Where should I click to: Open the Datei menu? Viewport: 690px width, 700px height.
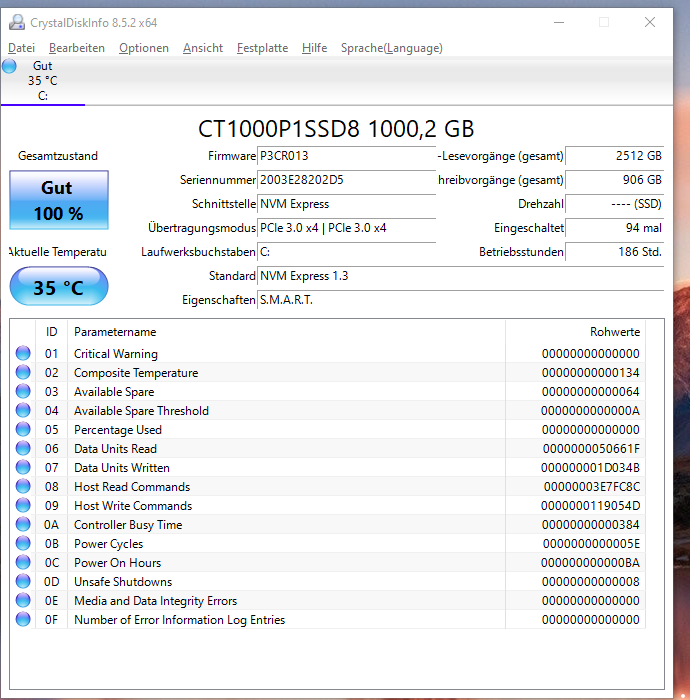point(21,48)
